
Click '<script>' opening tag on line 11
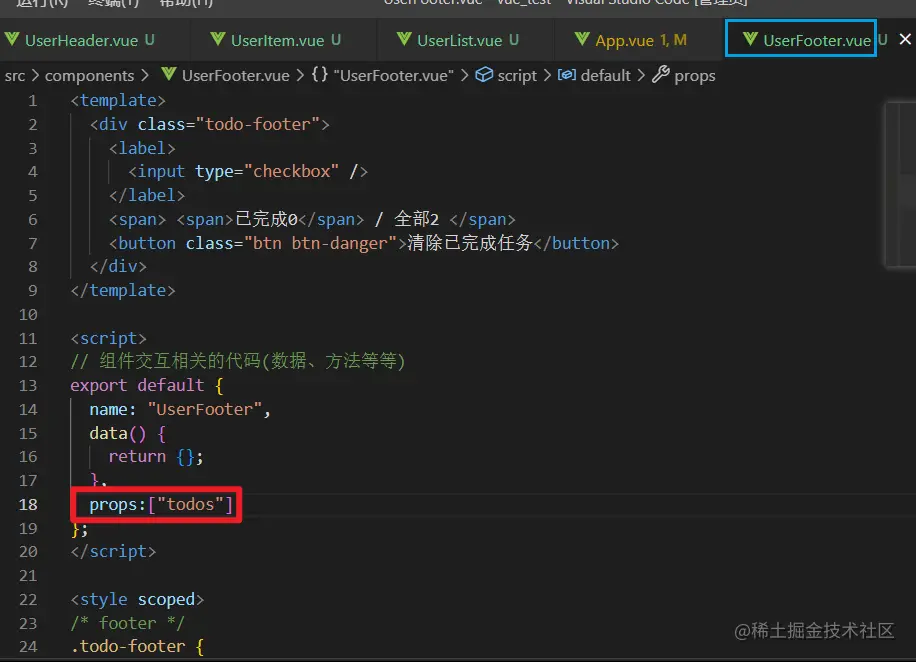[x=109, y=338]
